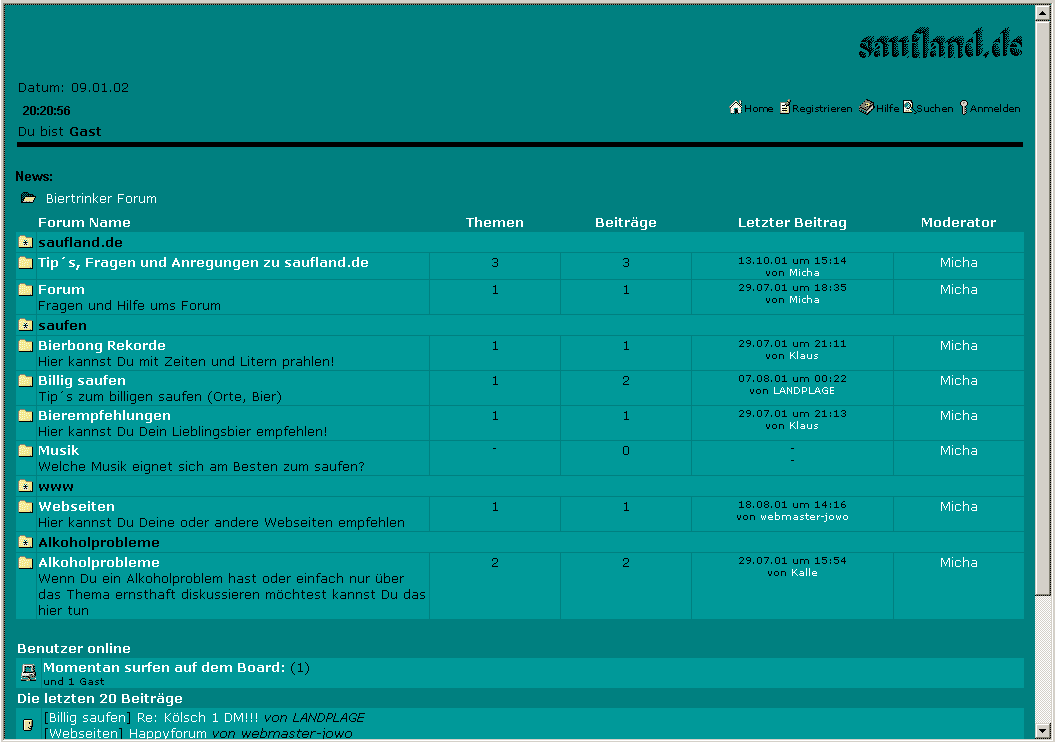This screenshot has width=1055, height=742.
Task: Open the Alkoholprobleme board link
Action: point(98,562)
